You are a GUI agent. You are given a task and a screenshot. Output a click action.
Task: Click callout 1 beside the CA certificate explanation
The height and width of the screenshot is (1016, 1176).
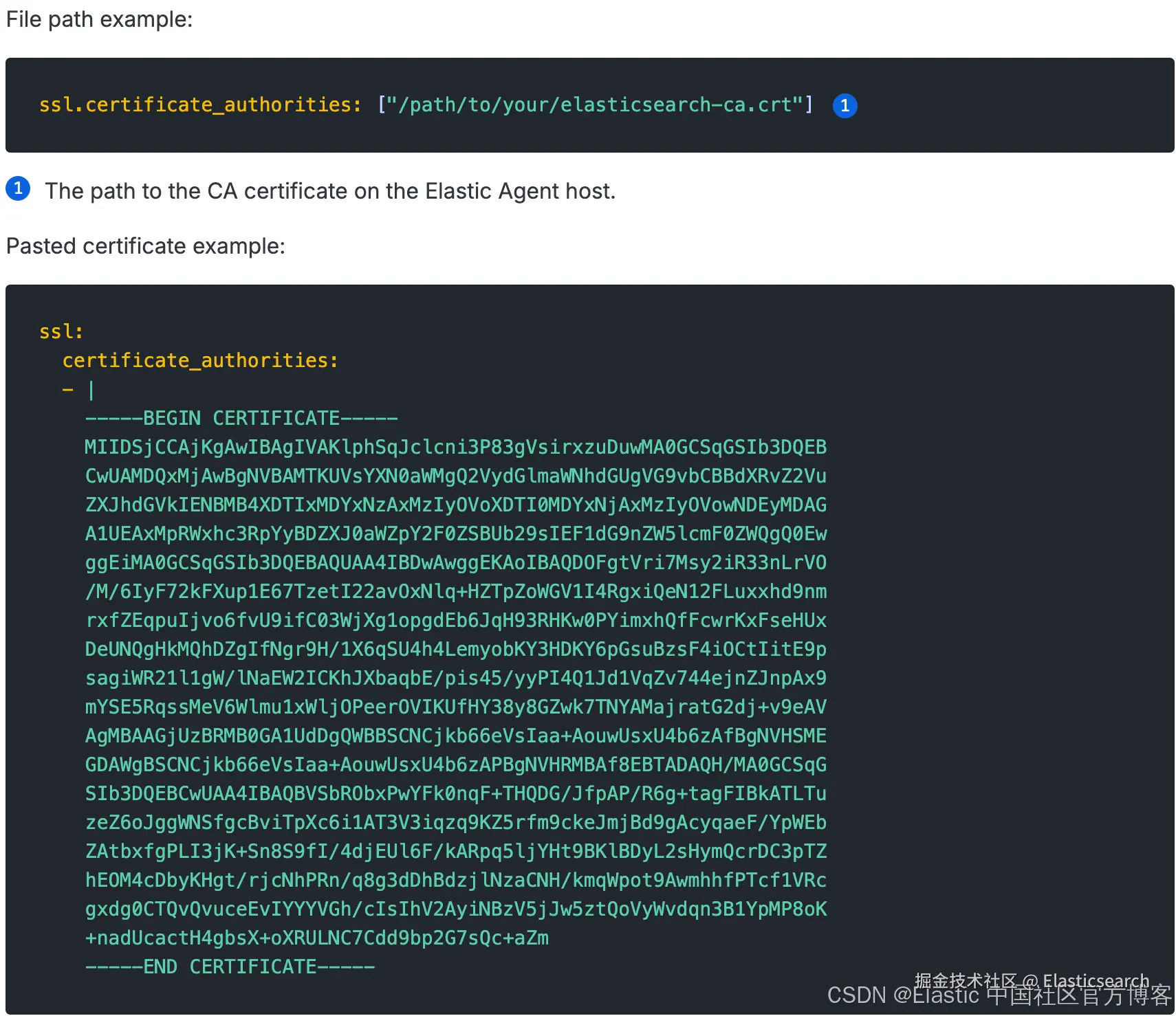click(18, 188)
